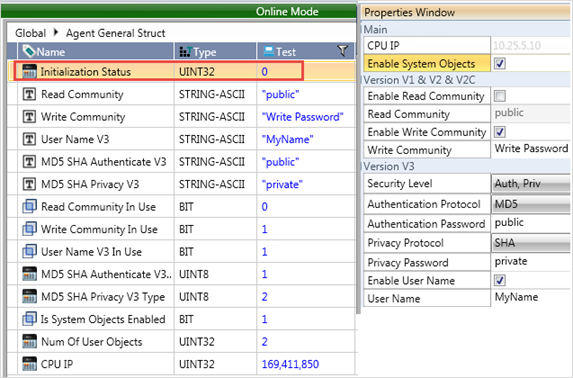Edit the Write Community field in Properties

(531, 149)
